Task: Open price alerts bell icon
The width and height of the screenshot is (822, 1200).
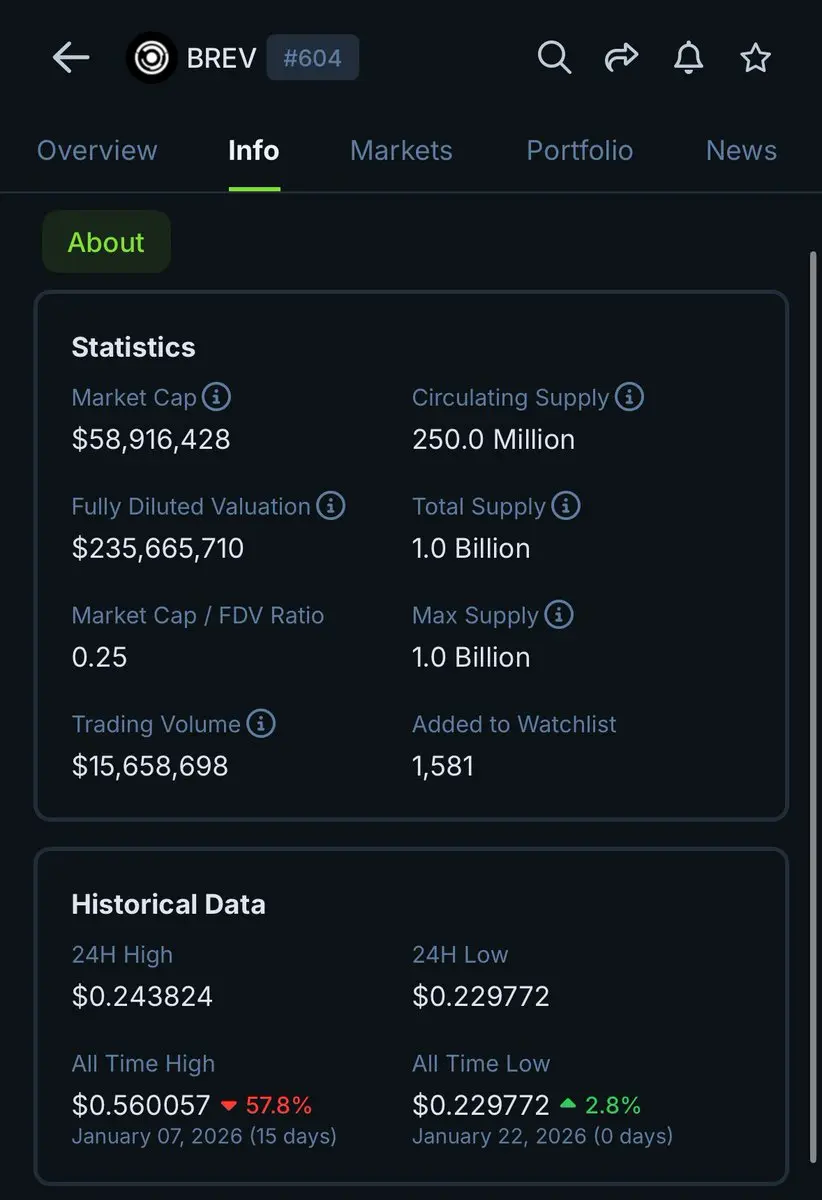Action: click(x=688, y=58)
